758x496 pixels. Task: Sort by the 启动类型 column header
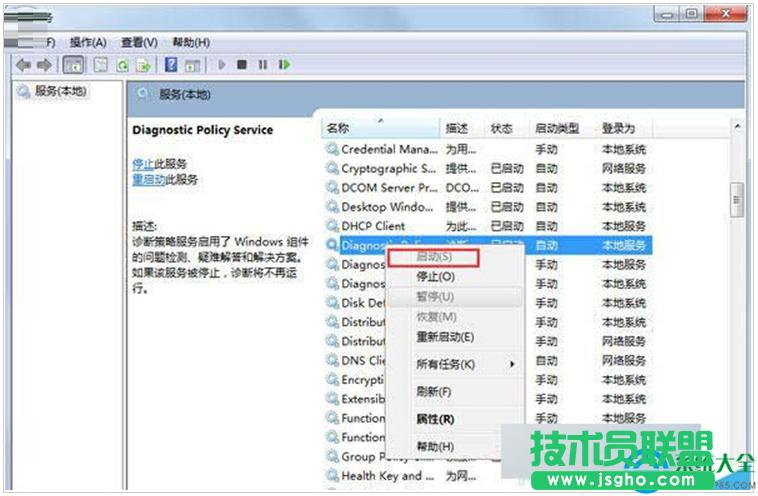[556, 128]
